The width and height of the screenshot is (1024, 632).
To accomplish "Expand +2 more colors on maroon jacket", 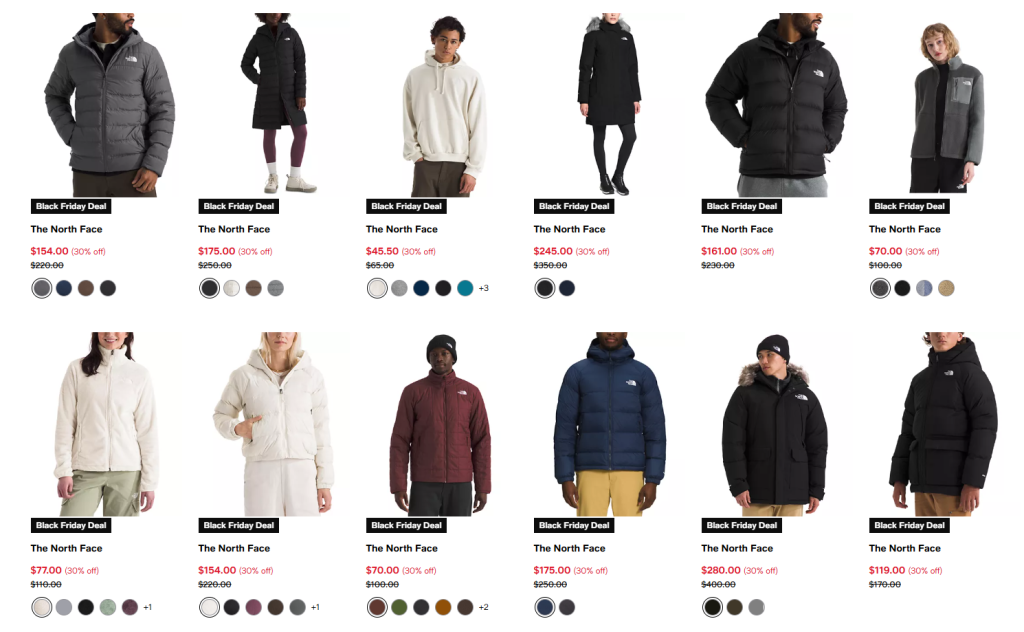I will point(483,607).
